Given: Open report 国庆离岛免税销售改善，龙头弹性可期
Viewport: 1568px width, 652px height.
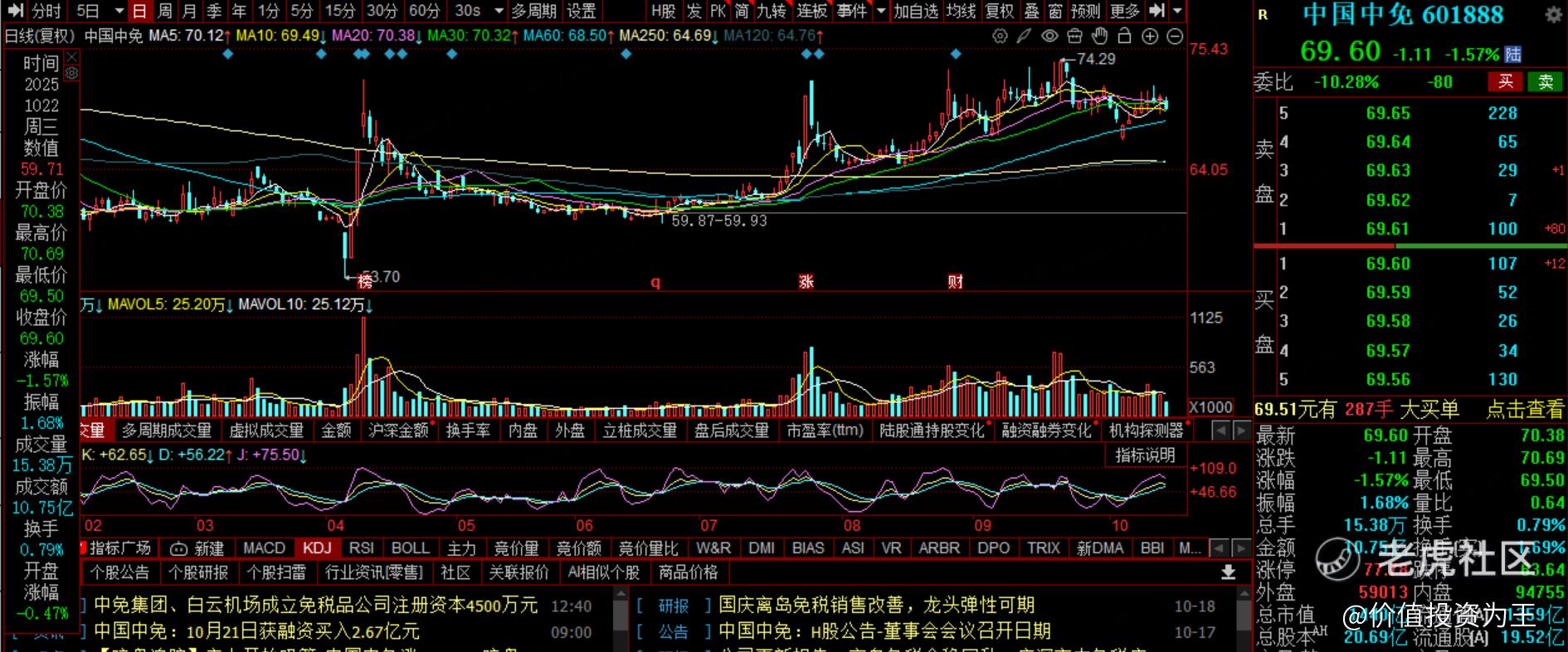Looking at the screenshot, I should point(876,606).
